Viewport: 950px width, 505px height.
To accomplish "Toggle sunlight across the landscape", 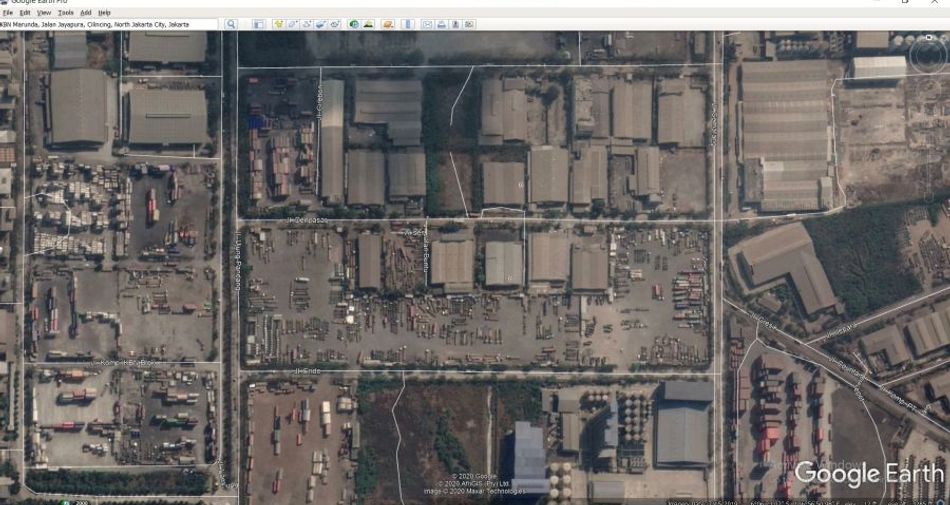I will [368, 24].
